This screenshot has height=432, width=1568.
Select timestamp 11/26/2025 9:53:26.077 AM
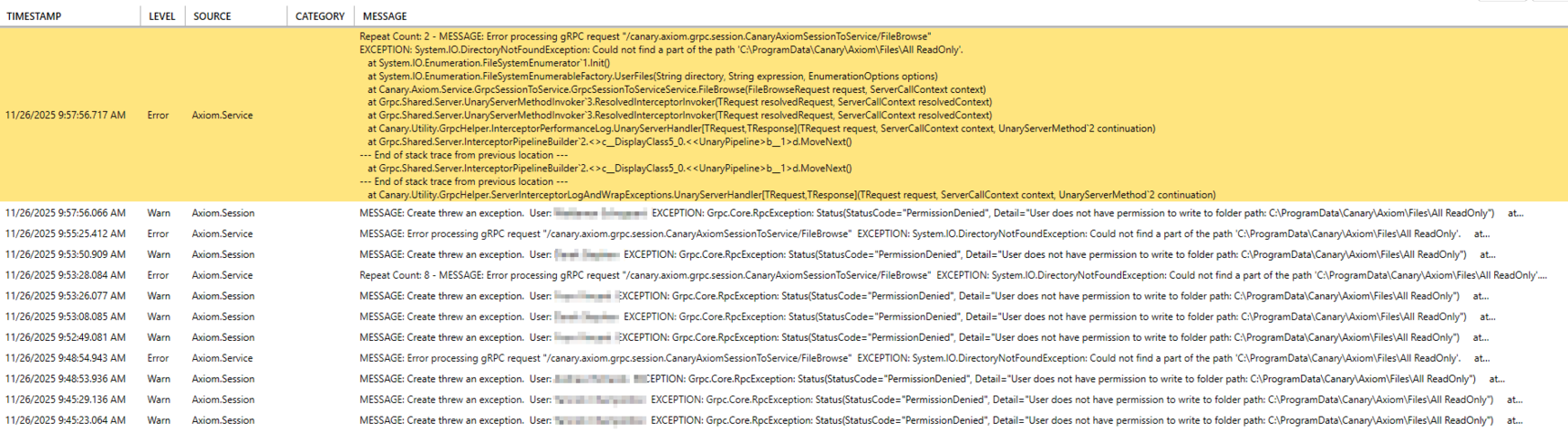click(66, 296)
